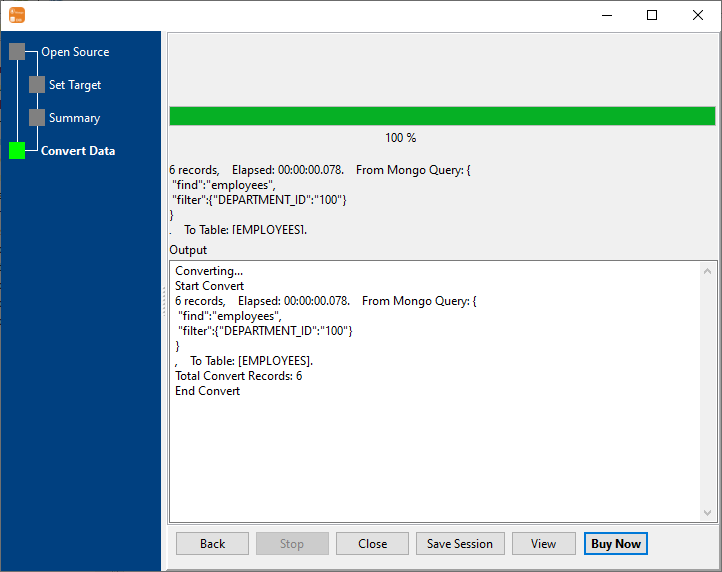Maximize the converter window
The width and height of the screenshot is (722, 572).
(x=652, y=15)
